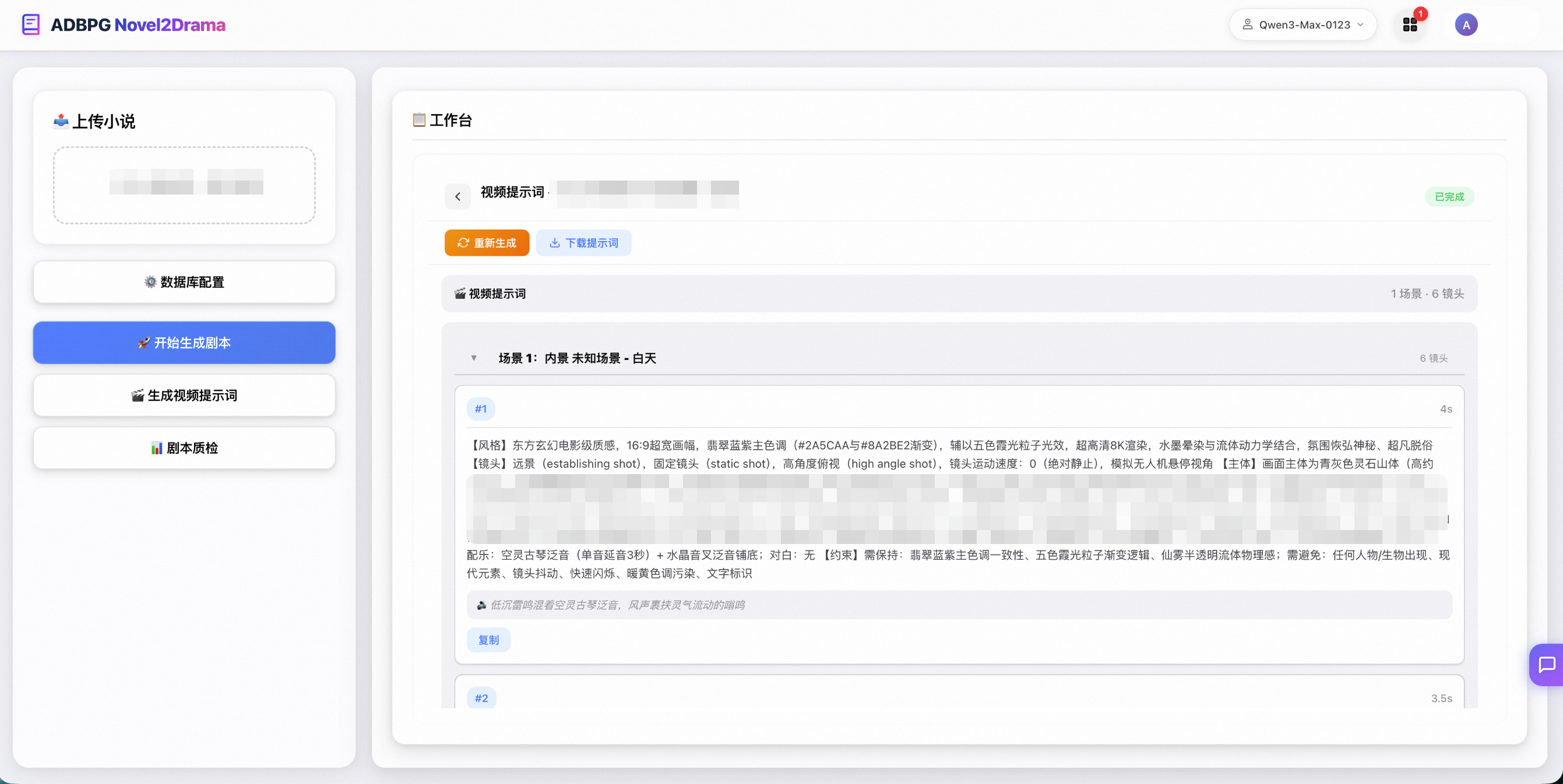The width and height of the screenshot is (1563, 784).
Task: Click 重新生成 to regenerate prompts
Action: (x=487, y=242)
